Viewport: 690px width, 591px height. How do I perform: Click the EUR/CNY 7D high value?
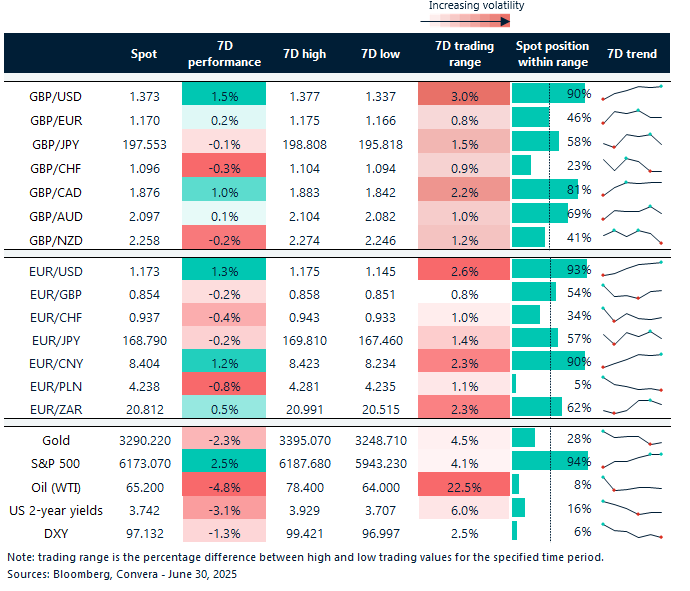305,363
